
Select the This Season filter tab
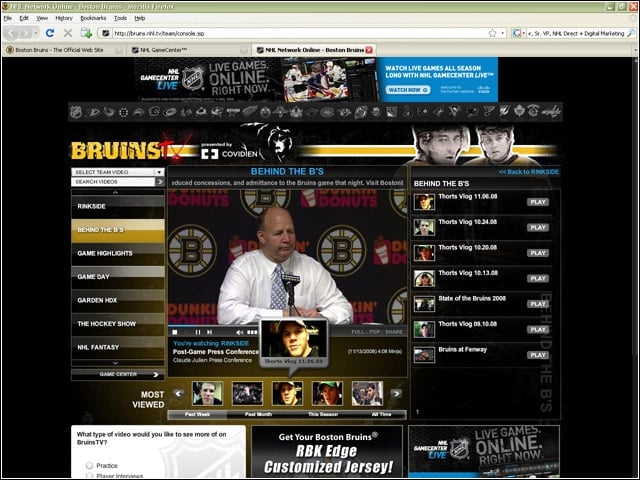click(323, 414)
